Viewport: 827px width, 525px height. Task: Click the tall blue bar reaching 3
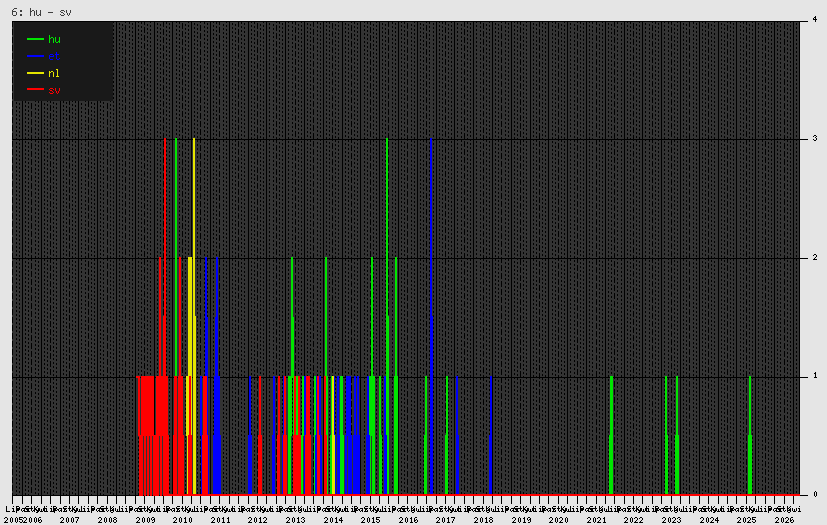click(431, 317)
